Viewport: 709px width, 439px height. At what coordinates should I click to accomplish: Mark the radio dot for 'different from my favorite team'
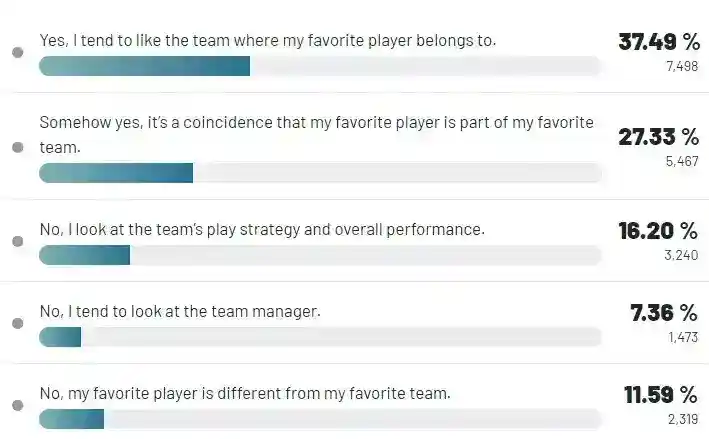17,406
